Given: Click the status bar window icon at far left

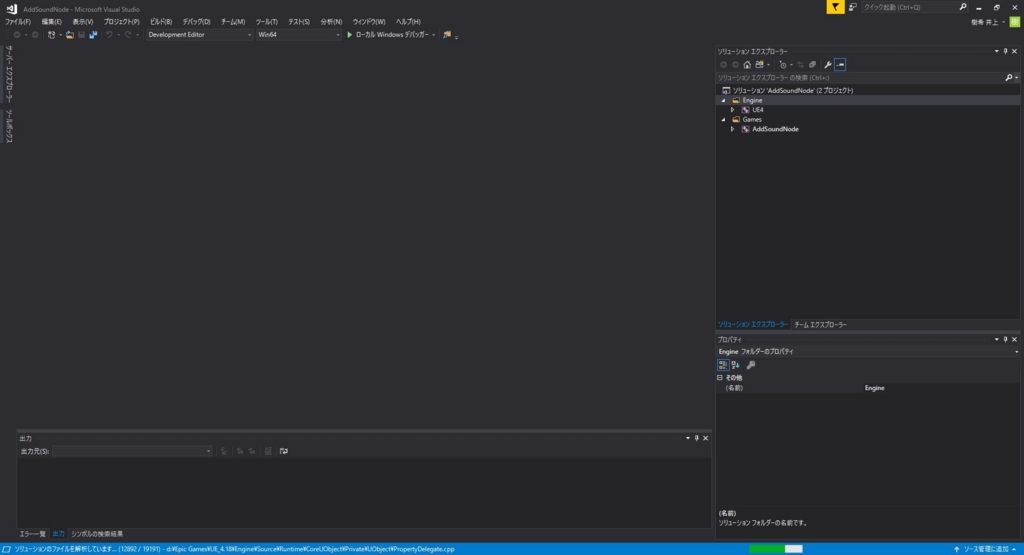Looking at the screenshot, I should (x=7, y=549).
